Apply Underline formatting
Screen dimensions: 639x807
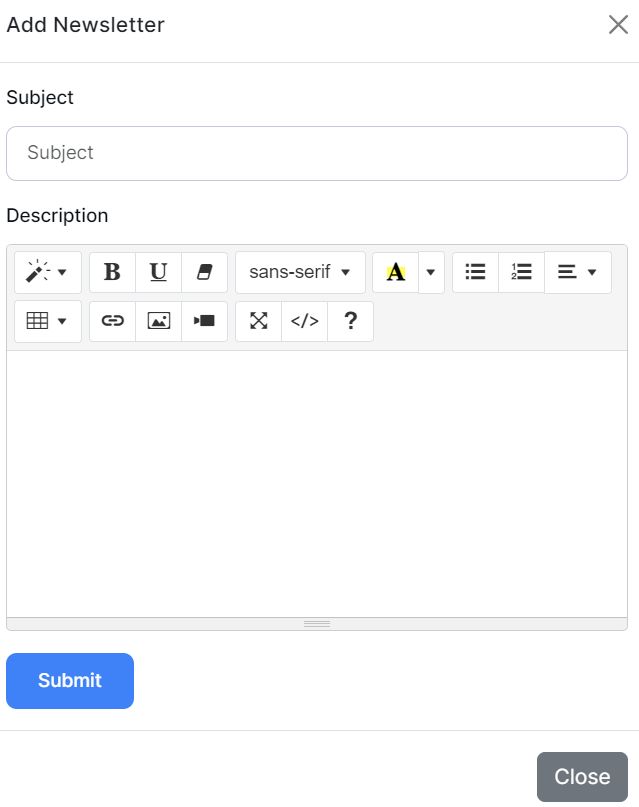[158, 272]
